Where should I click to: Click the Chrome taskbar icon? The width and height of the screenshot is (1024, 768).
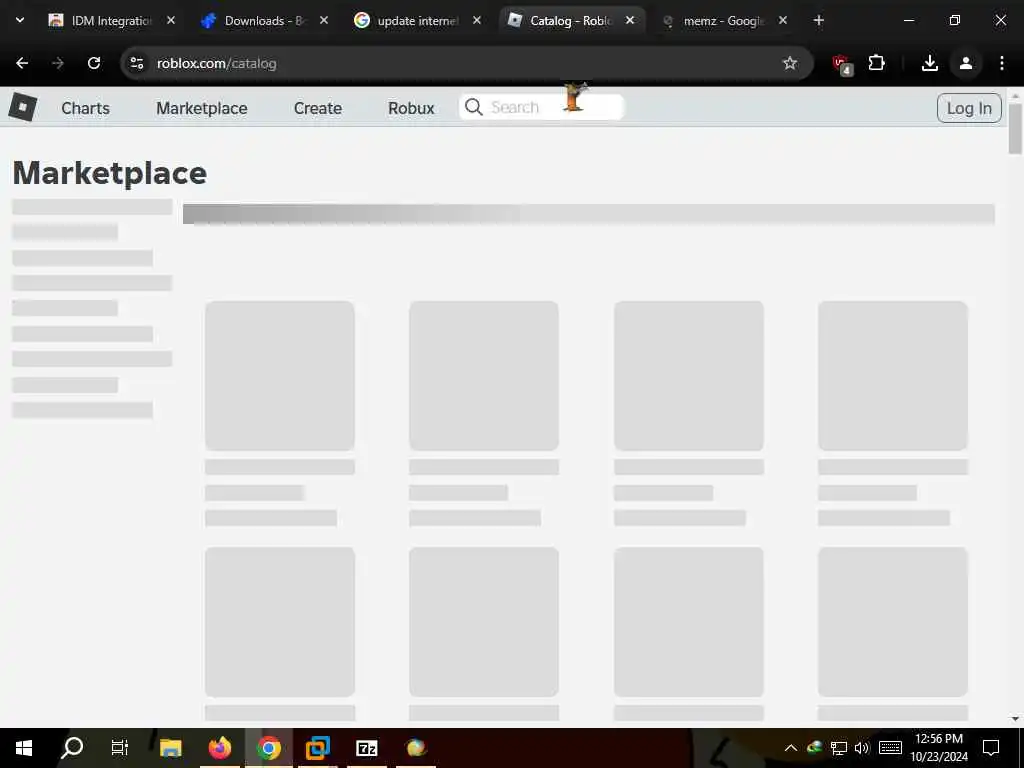click(x=268, y=748)
